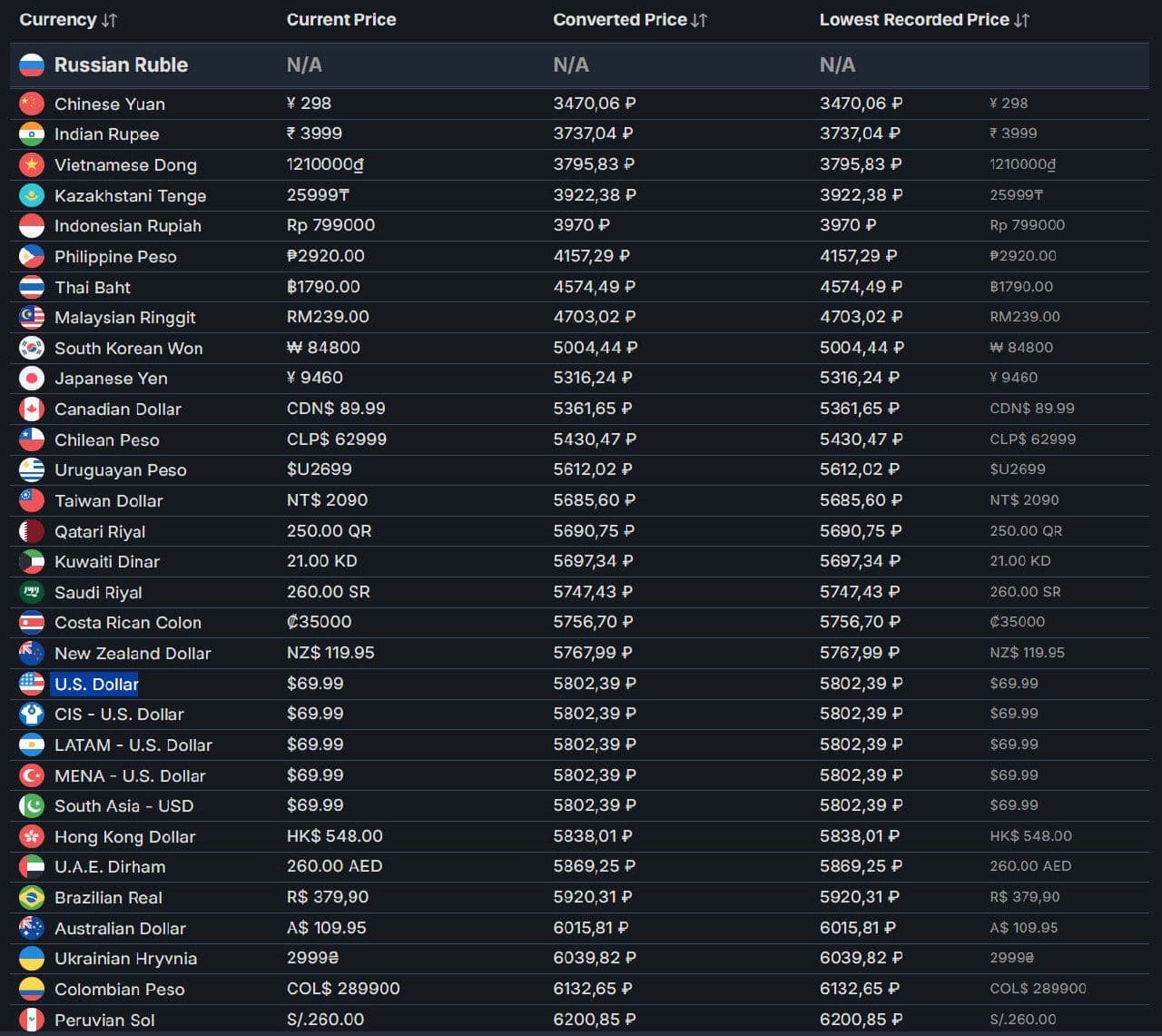
Task: Click the Ukrainian Hryvnia flag icon
Action: pos(32,958)
